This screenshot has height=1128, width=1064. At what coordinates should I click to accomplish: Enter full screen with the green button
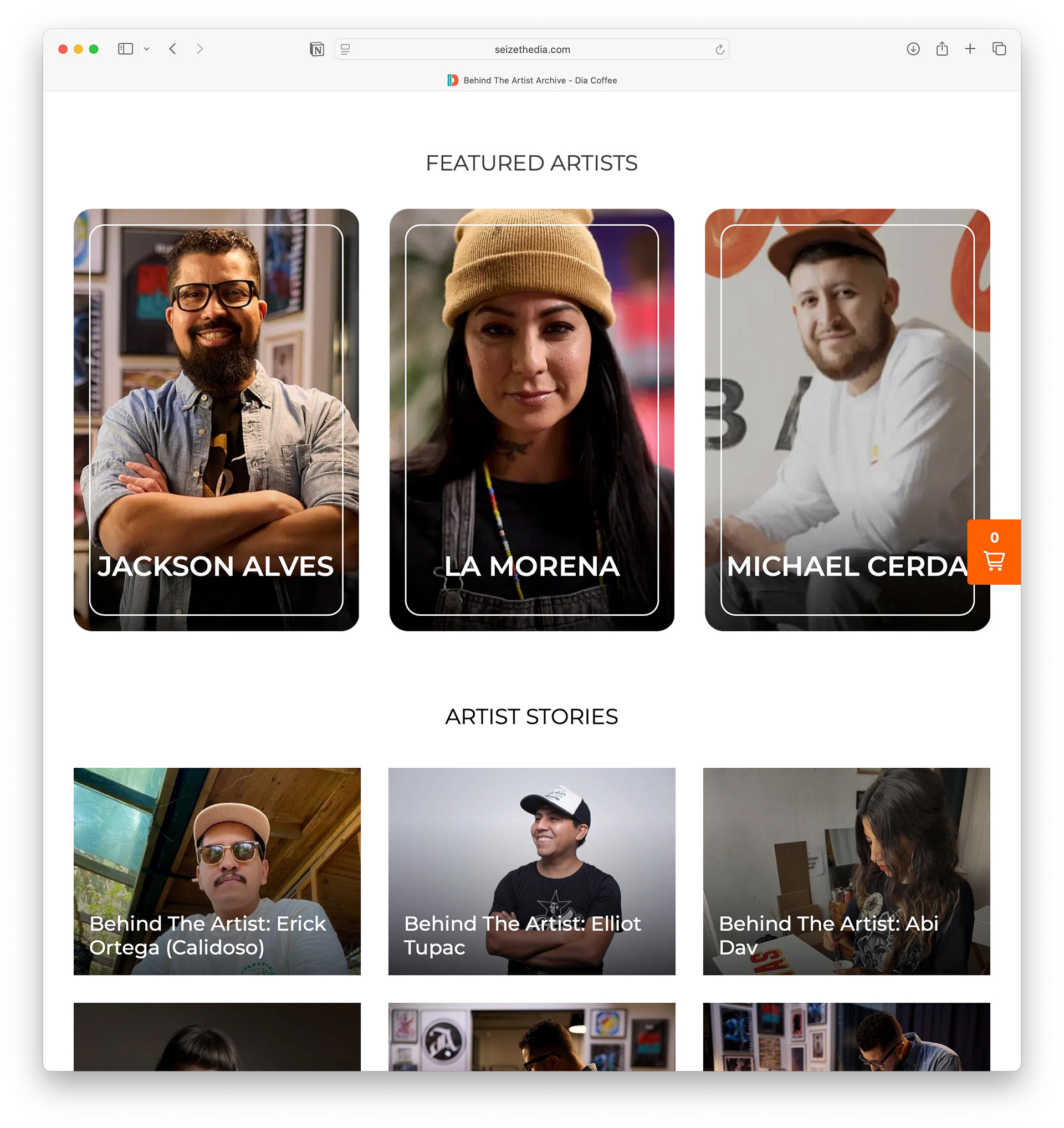[94, 49]
